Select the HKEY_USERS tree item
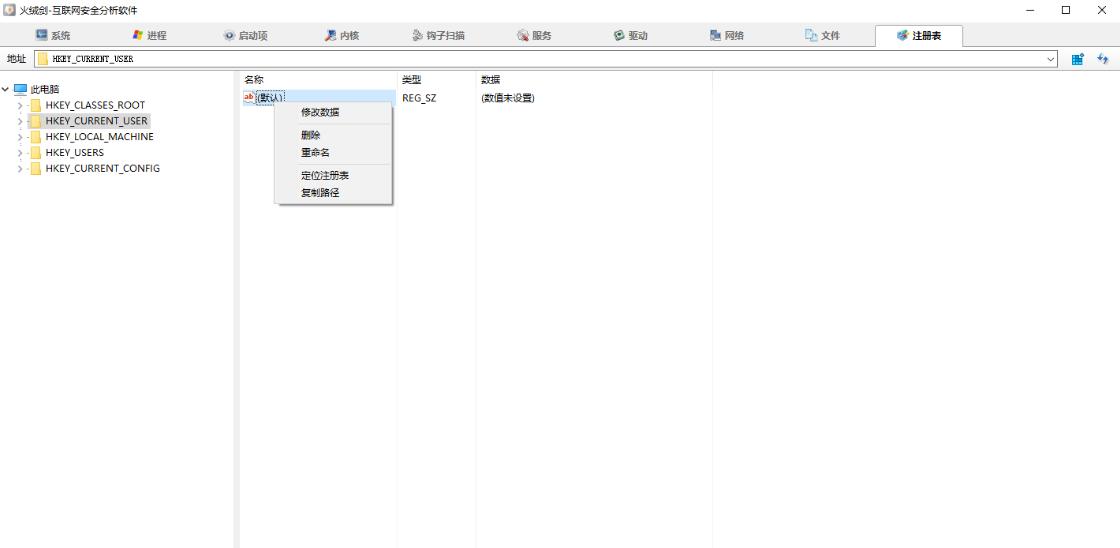 [x=74, y=153]
